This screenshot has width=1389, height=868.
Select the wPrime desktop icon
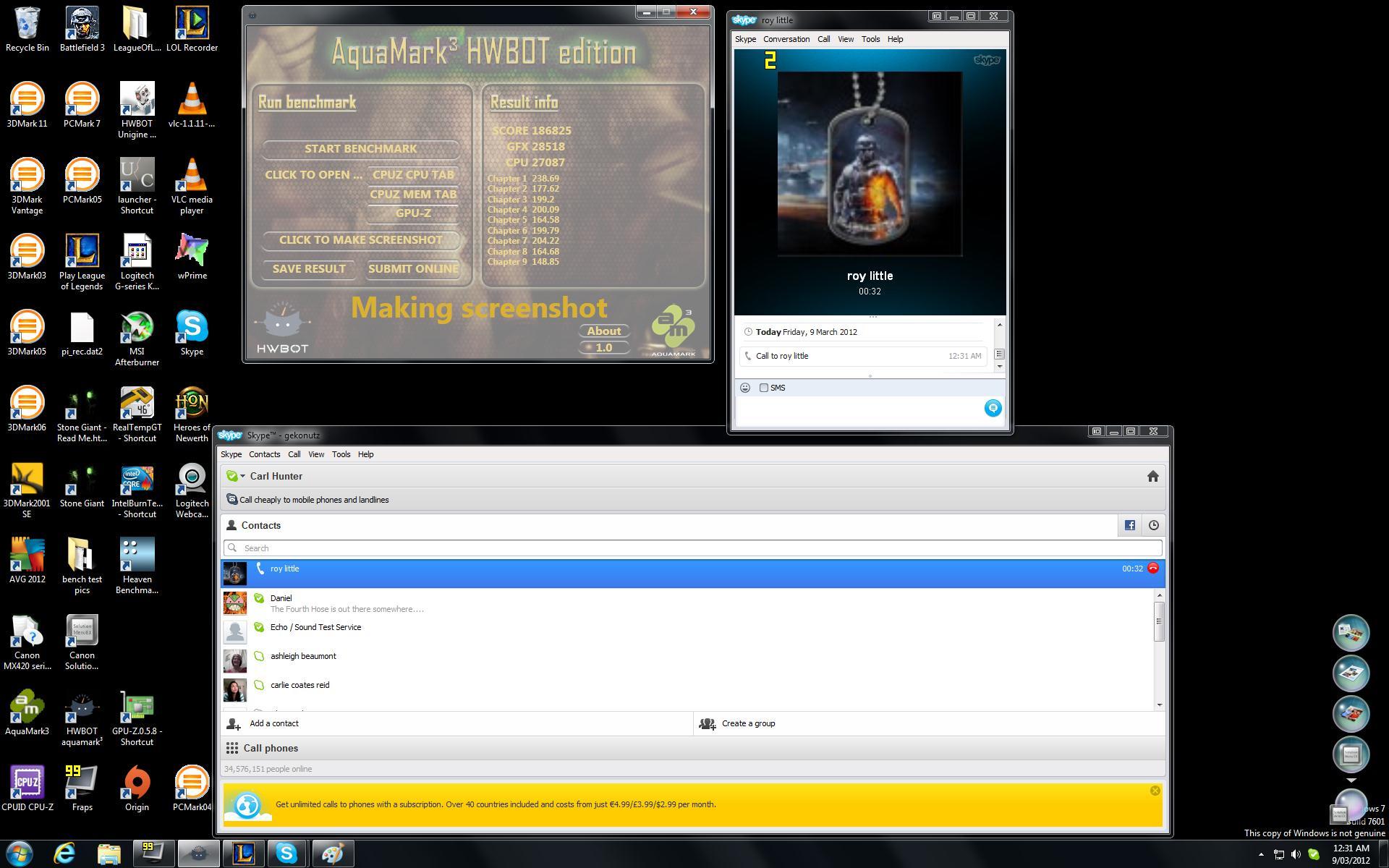coord(192,258)
